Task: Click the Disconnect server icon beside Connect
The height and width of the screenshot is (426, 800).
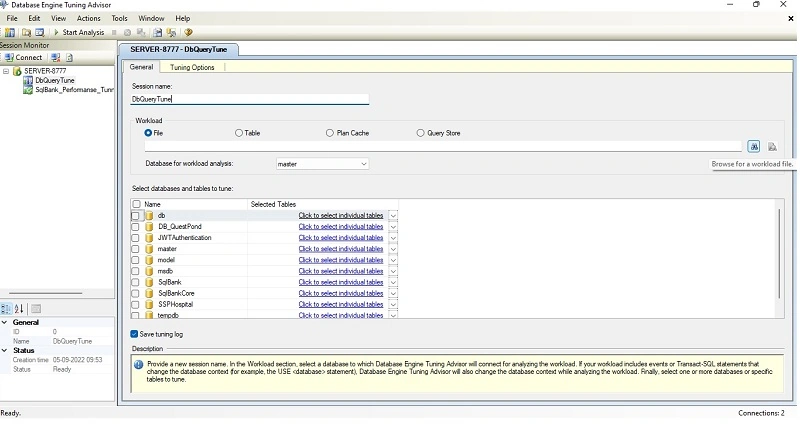Action: (56, 58)
